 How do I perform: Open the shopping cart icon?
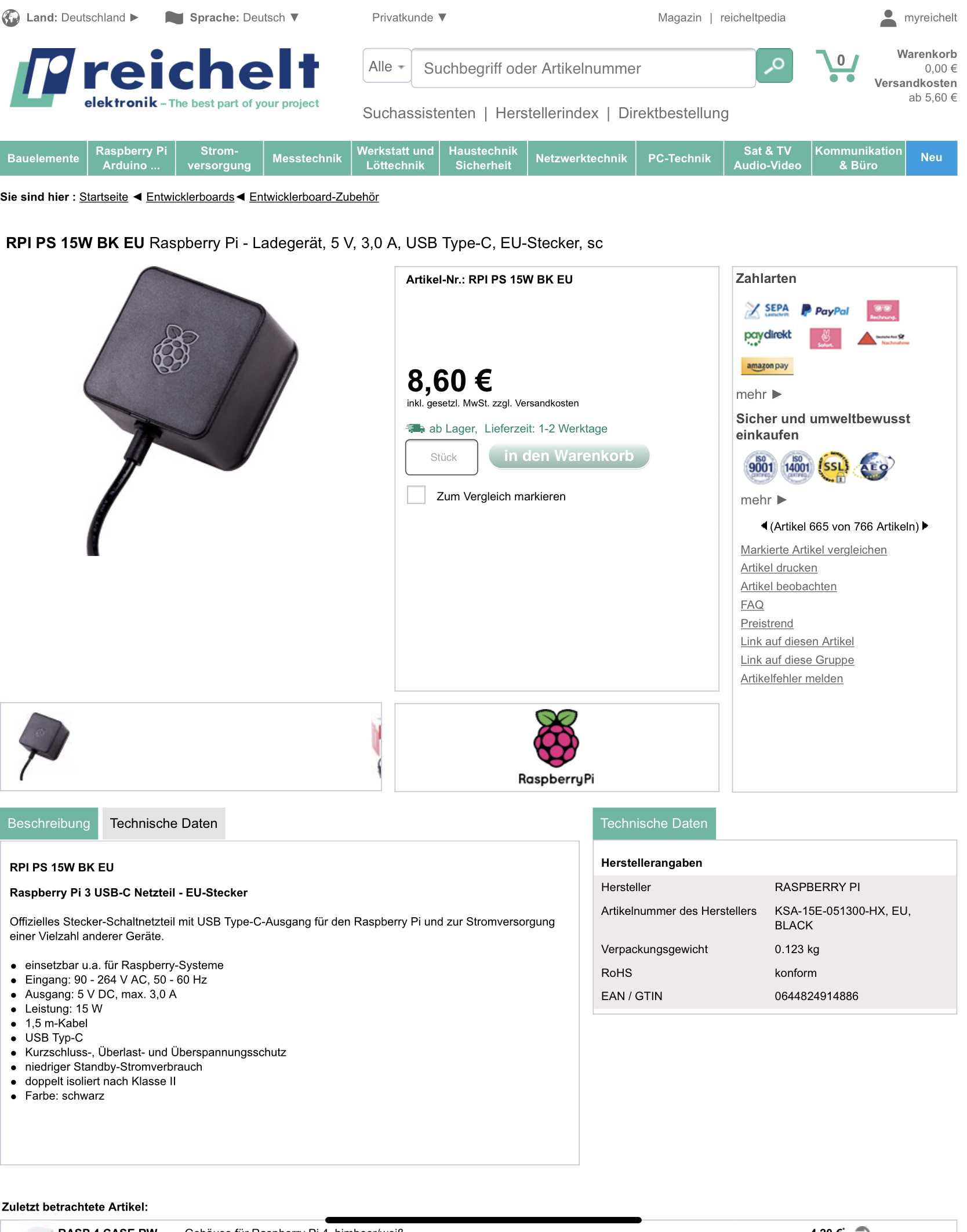click(x=837, y=66)
